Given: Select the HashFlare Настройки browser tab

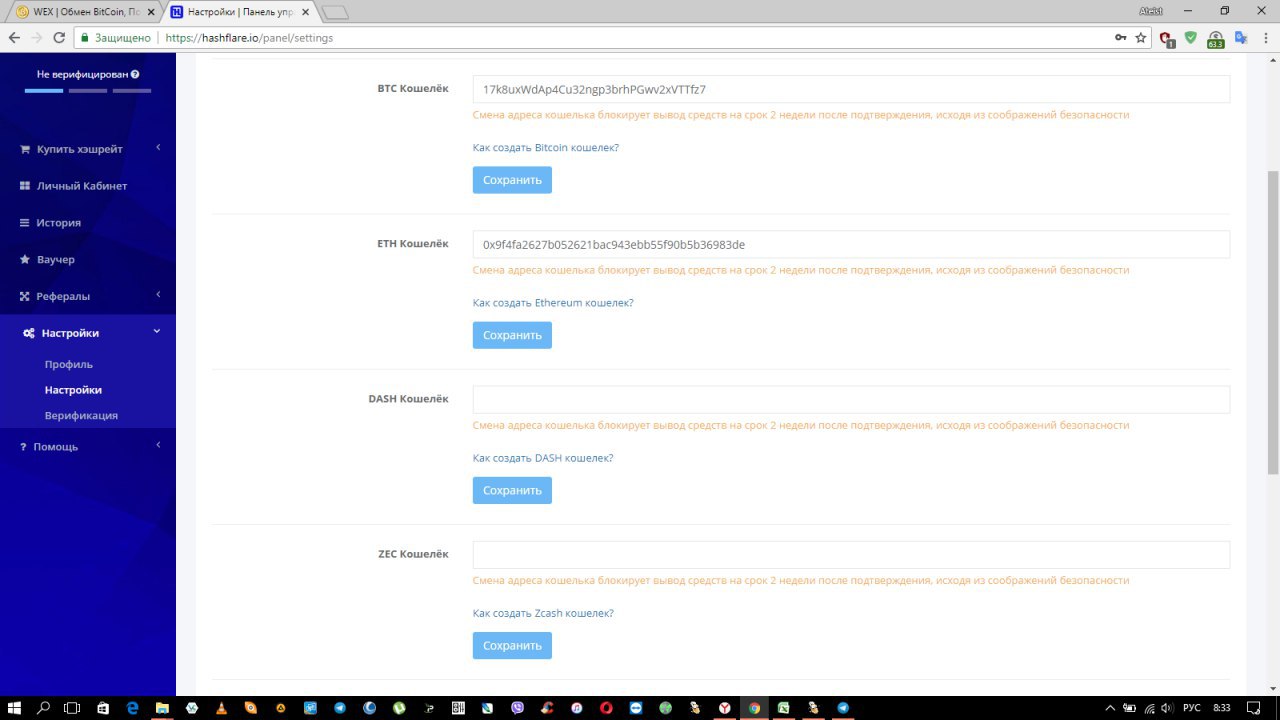Looking at the screenshot, I should [x=241, y=12].
